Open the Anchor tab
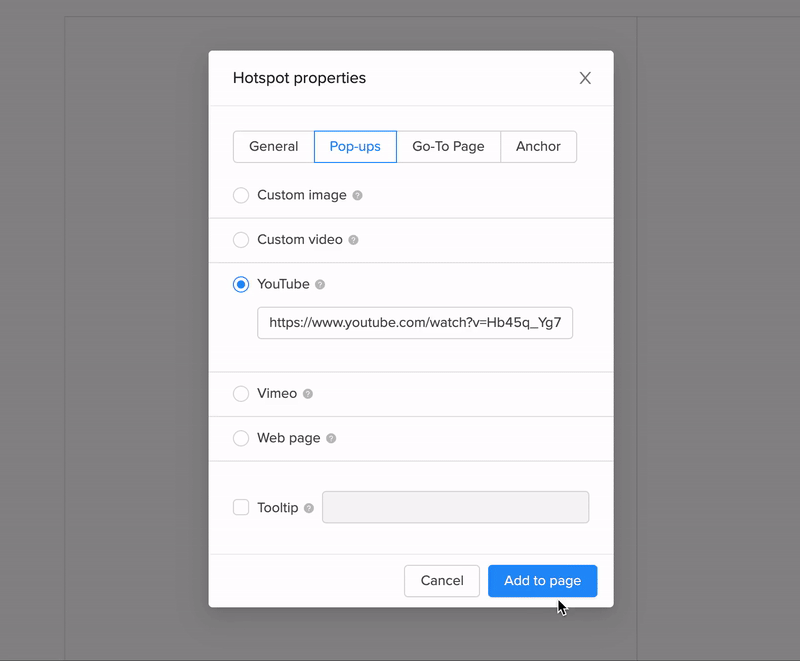 (538, 146)
